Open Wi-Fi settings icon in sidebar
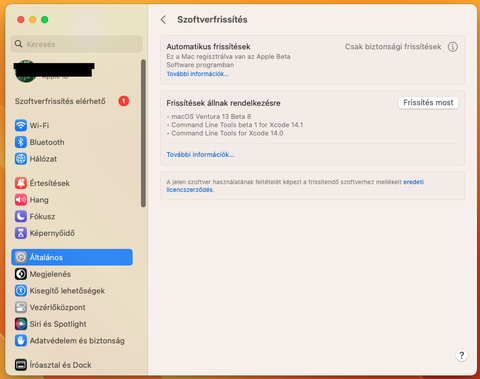Viewport: 480px width, 379px height. tap(21, 126)
